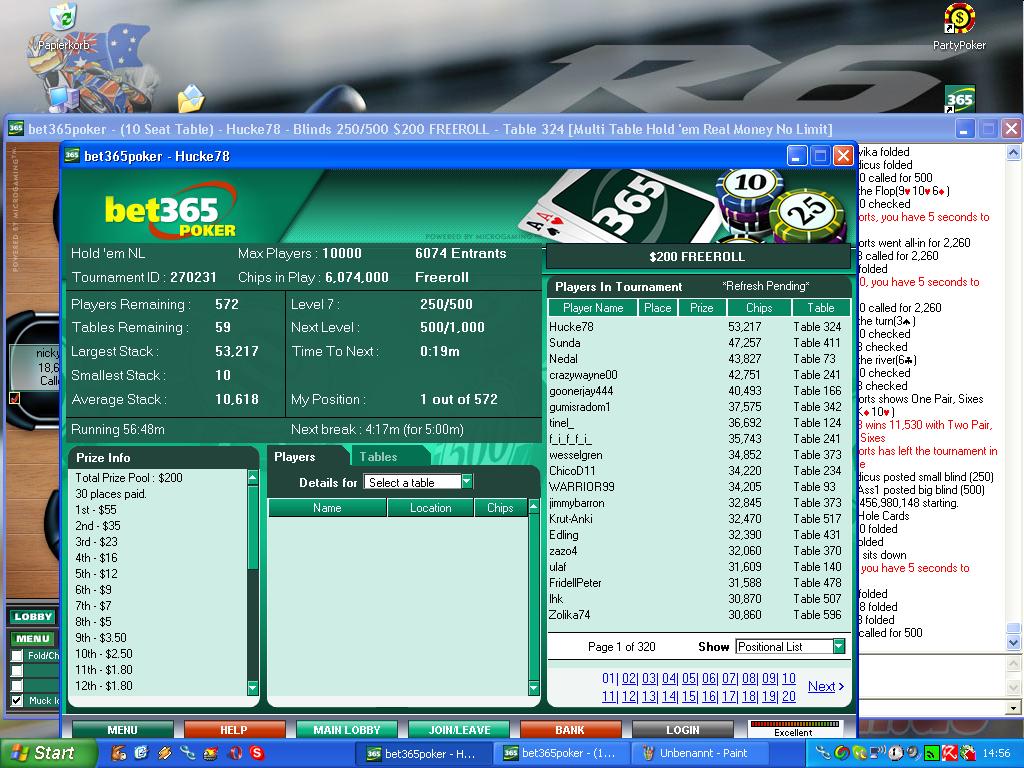Jump to players page 05 link
This screenshot has width=1024, height=768.
tap(689, 679)
